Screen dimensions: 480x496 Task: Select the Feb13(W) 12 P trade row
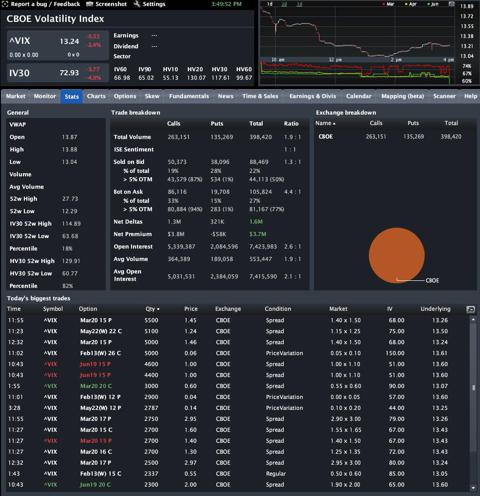click(x=237, y=397)
